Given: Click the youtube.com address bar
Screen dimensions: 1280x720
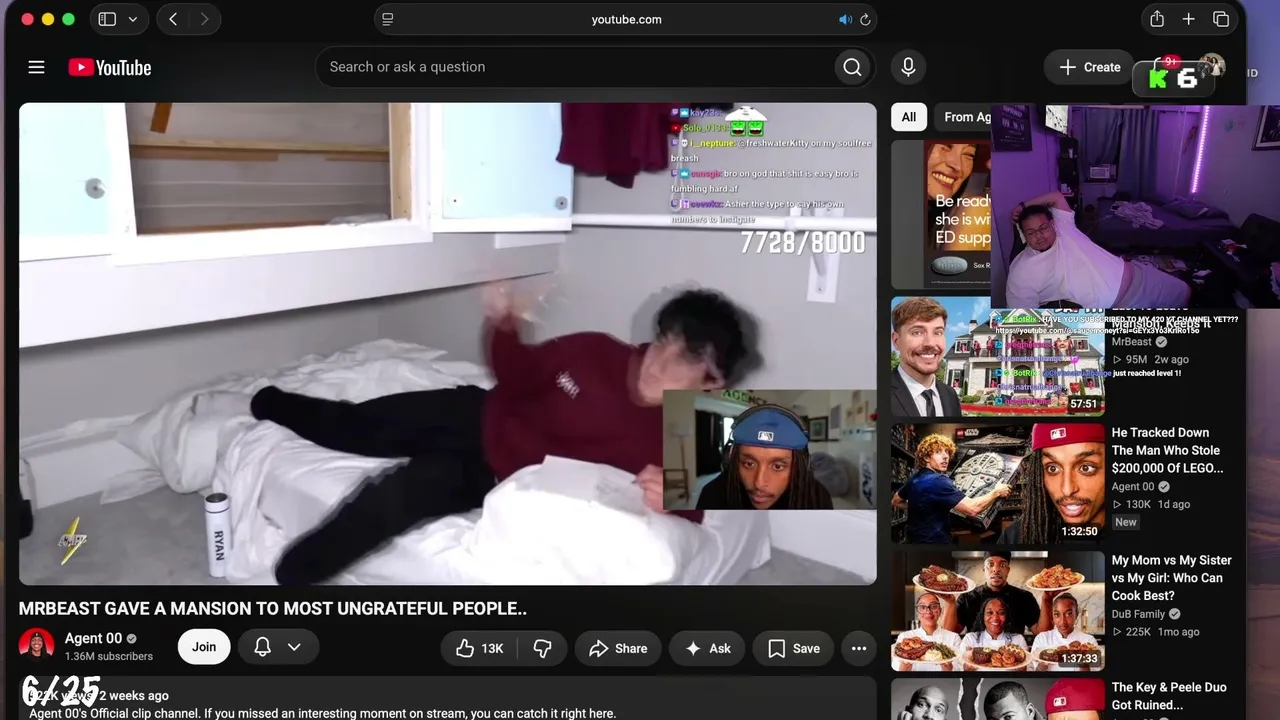Looking at the screenshot, I should [x=626, y=19].
